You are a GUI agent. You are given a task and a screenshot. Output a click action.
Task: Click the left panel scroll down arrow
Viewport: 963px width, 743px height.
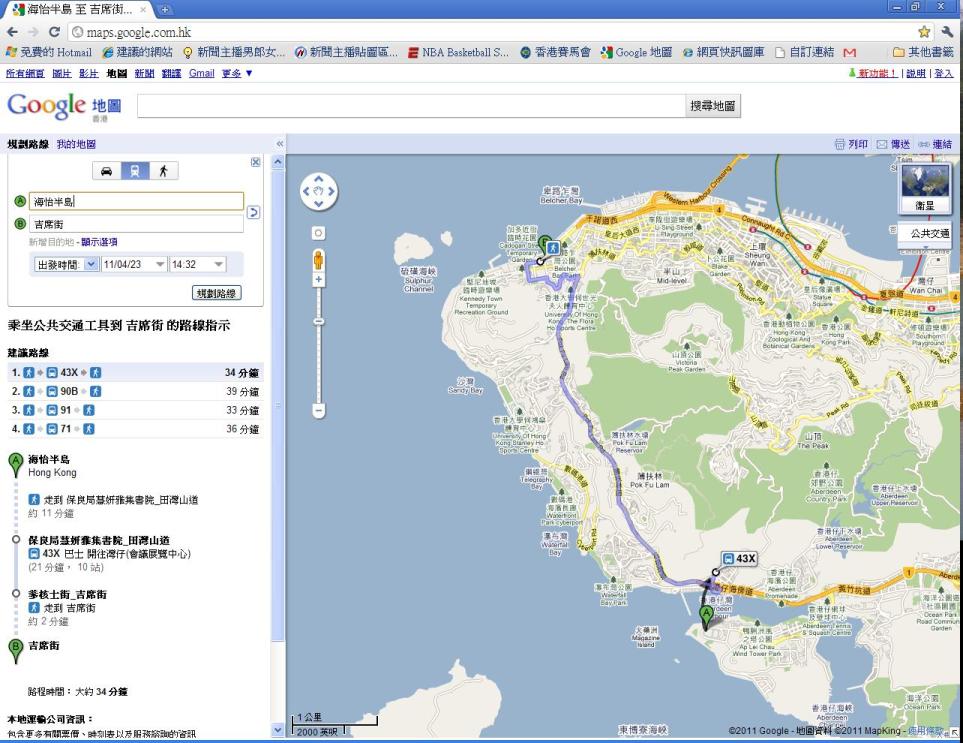coord(278,730)
